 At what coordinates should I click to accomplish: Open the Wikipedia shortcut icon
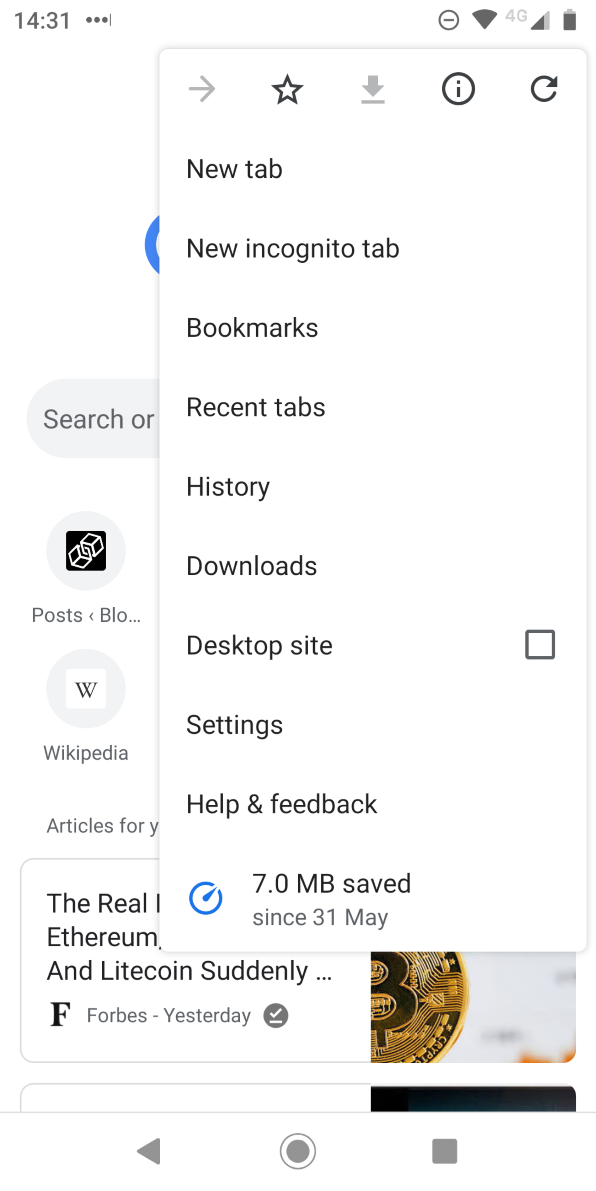[x=85, y=688]
